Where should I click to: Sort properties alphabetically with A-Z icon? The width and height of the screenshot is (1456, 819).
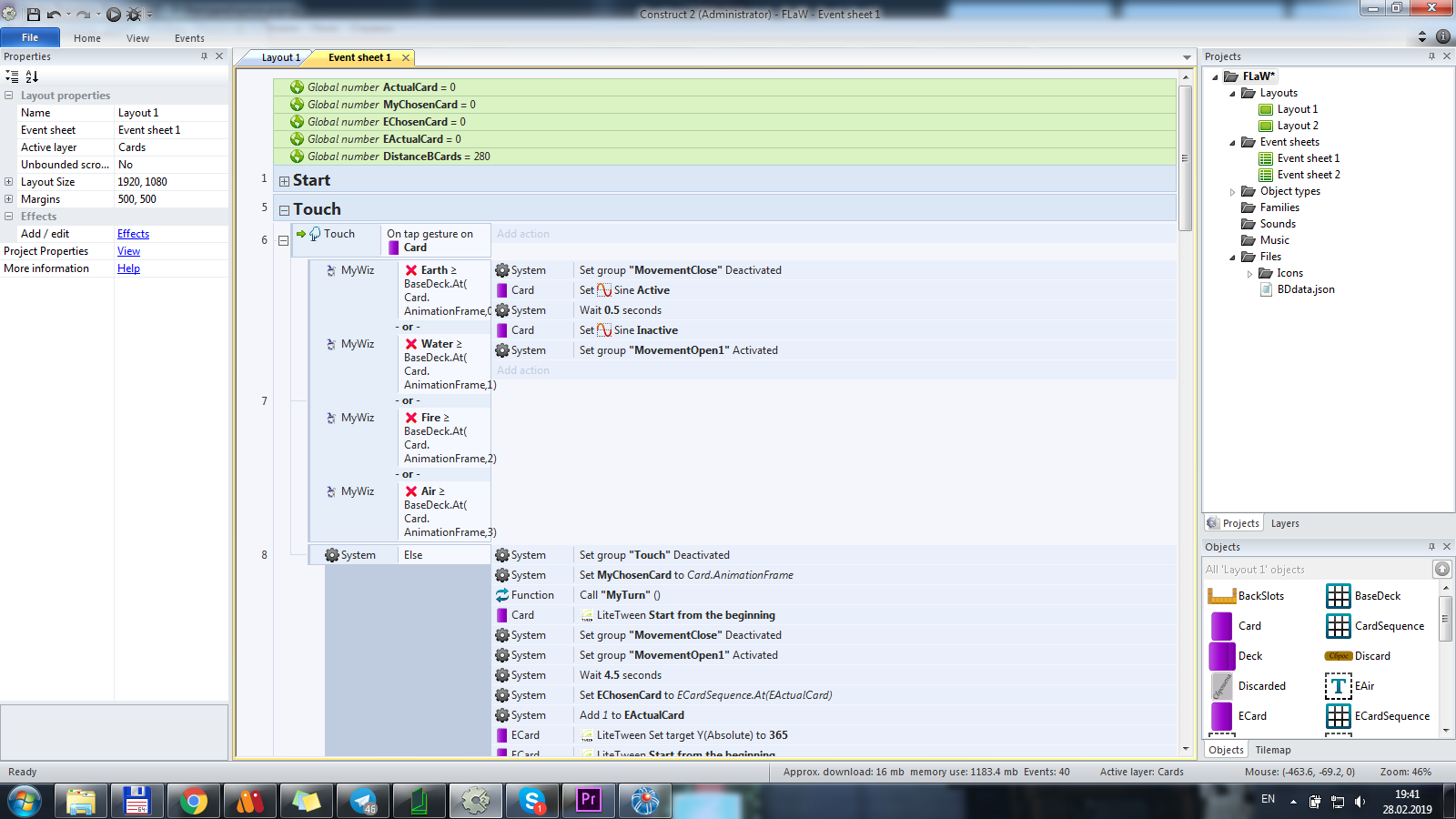click(32, 76)
